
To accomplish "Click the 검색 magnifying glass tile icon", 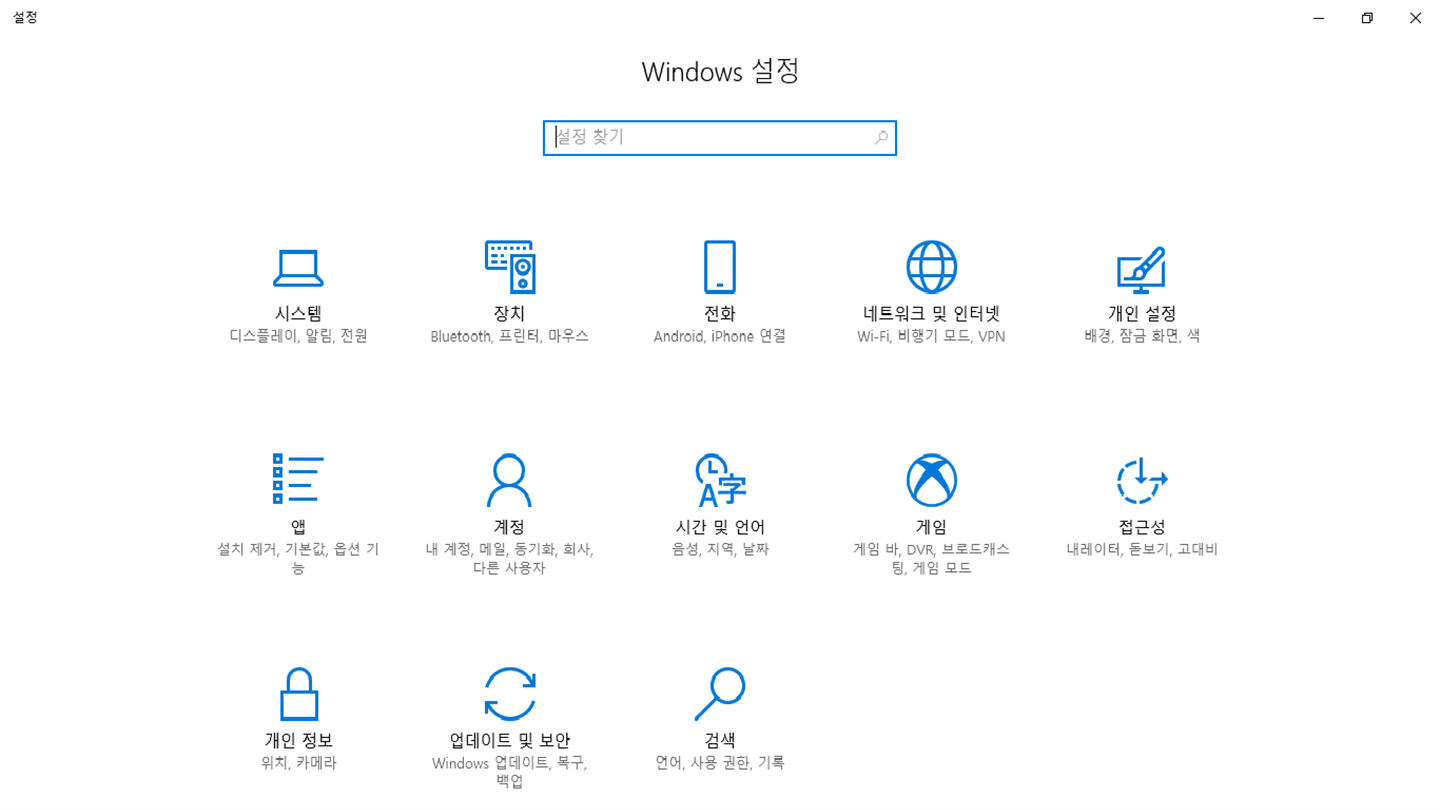I will tap(720, 694).
